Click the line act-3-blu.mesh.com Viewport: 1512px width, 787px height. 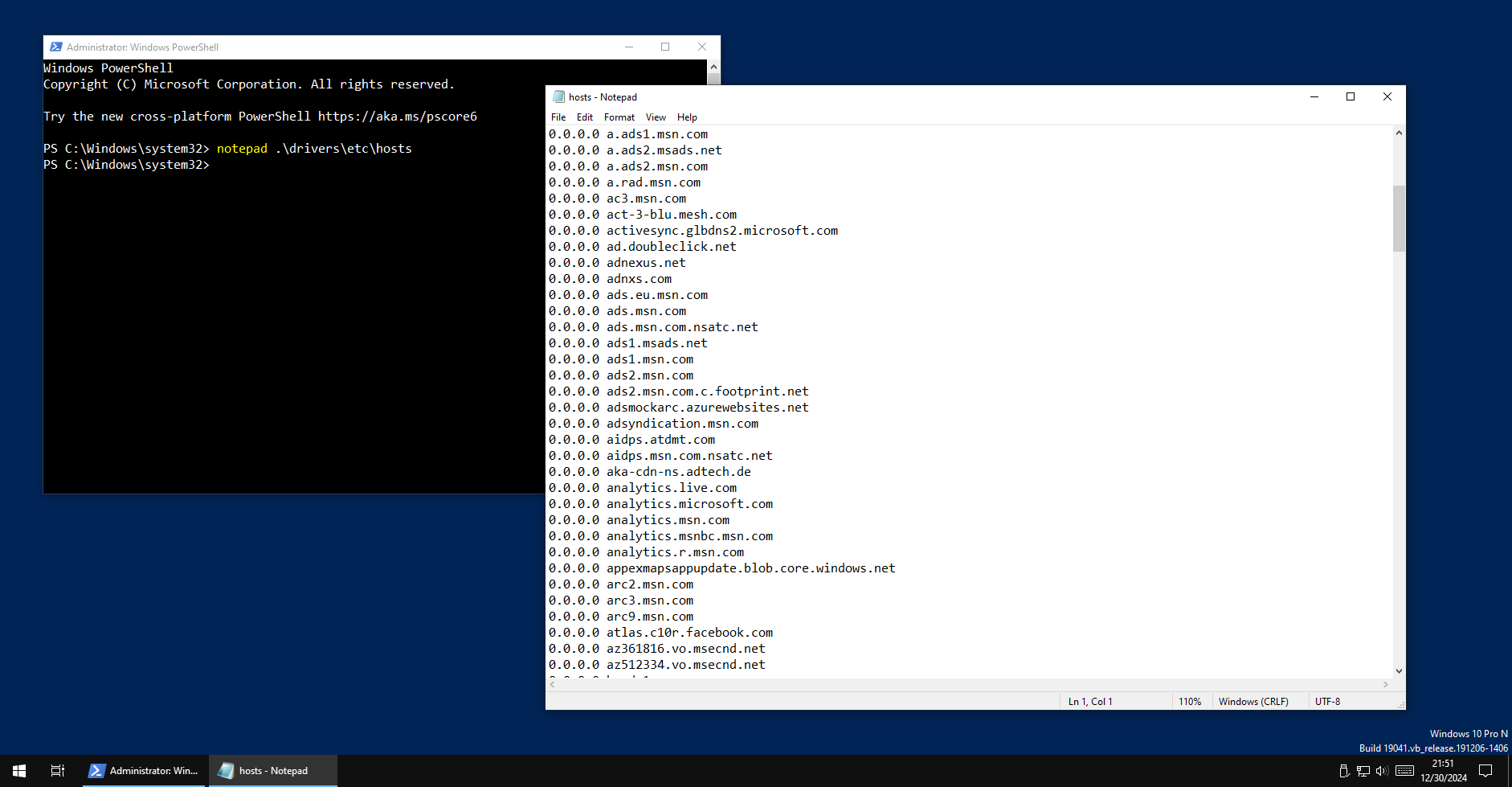[643, 215]
